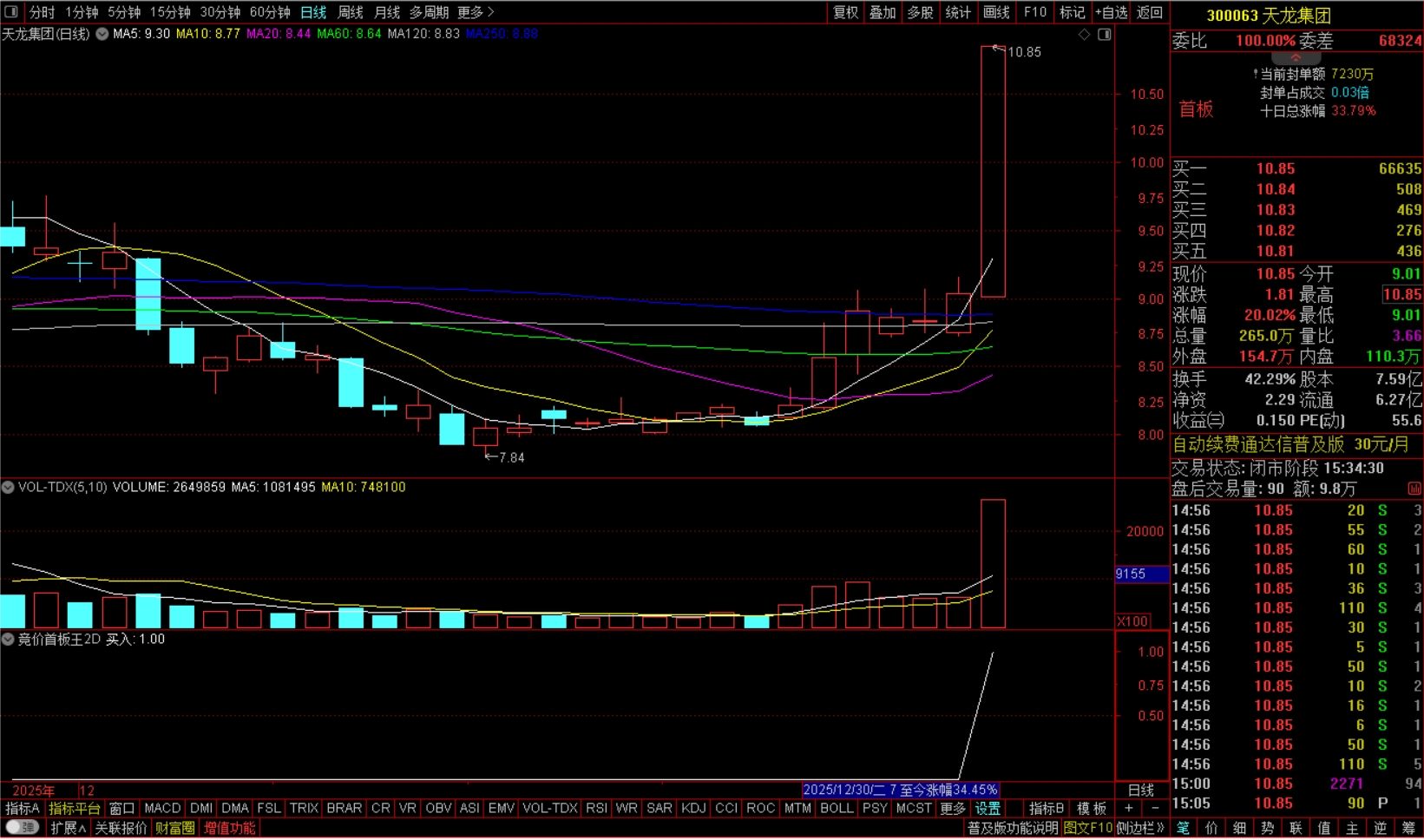Switch to the 5分钟 chart period
The height and width of the screenshot is (840, 1424).
click(124, 12)
